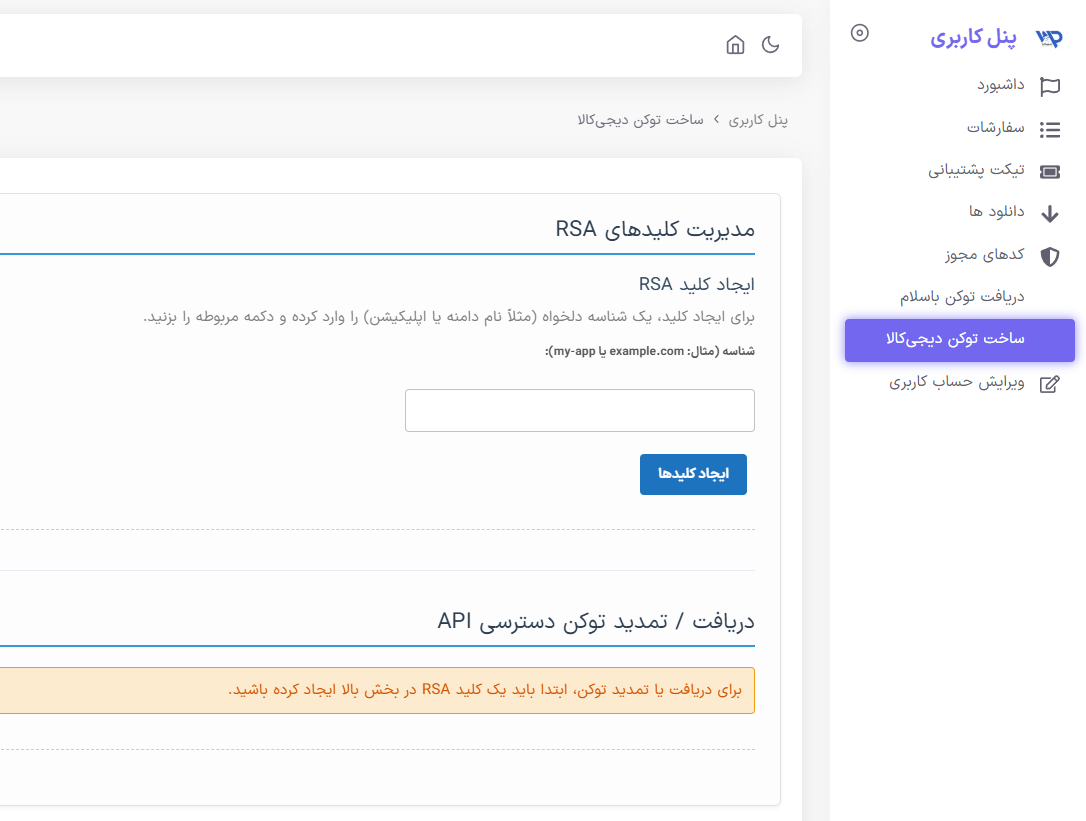Click the داشبورد flag icon
Viewport: 1086px width, 821px height.
click(x=1050, y=86)
